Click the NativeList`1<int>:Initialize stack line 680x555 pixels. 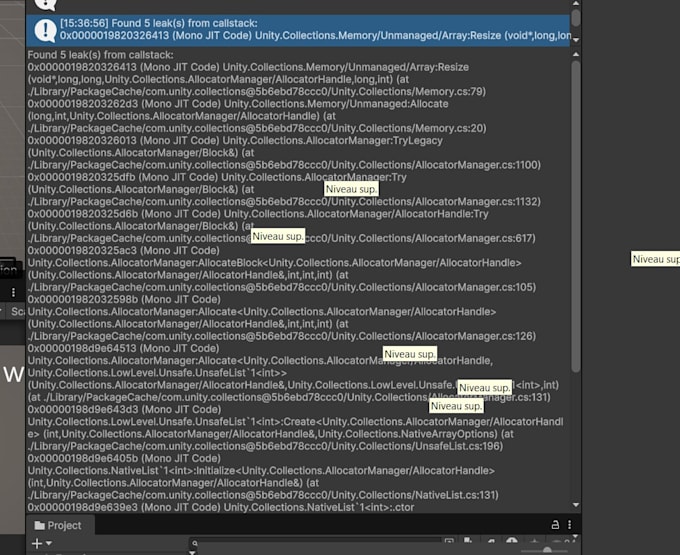[261, 471]
